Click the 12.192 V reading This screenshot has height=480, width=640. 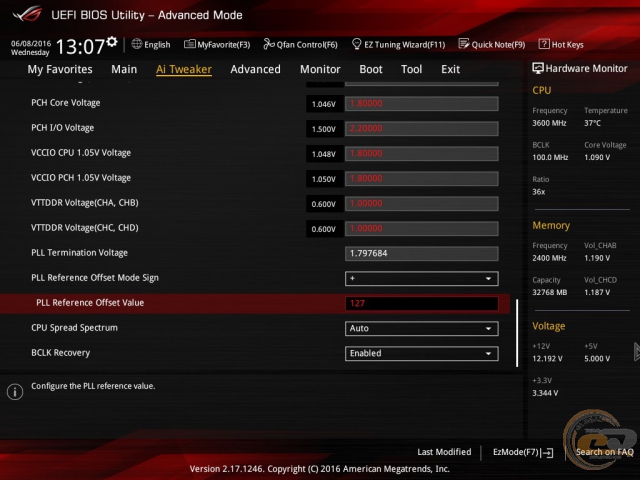click(x=547, y=359)
